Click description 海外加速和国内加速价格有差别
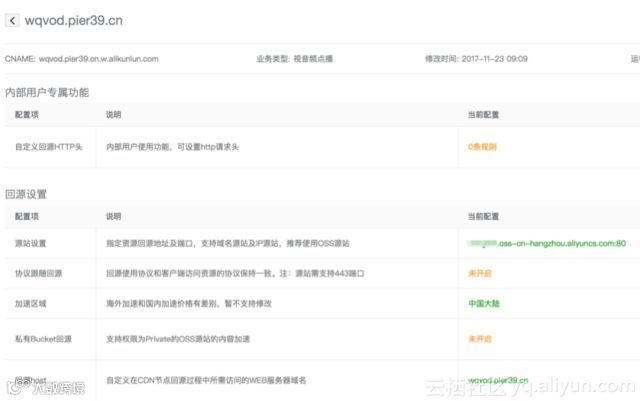This screenshot has width=640, height=401. point(189,303)
